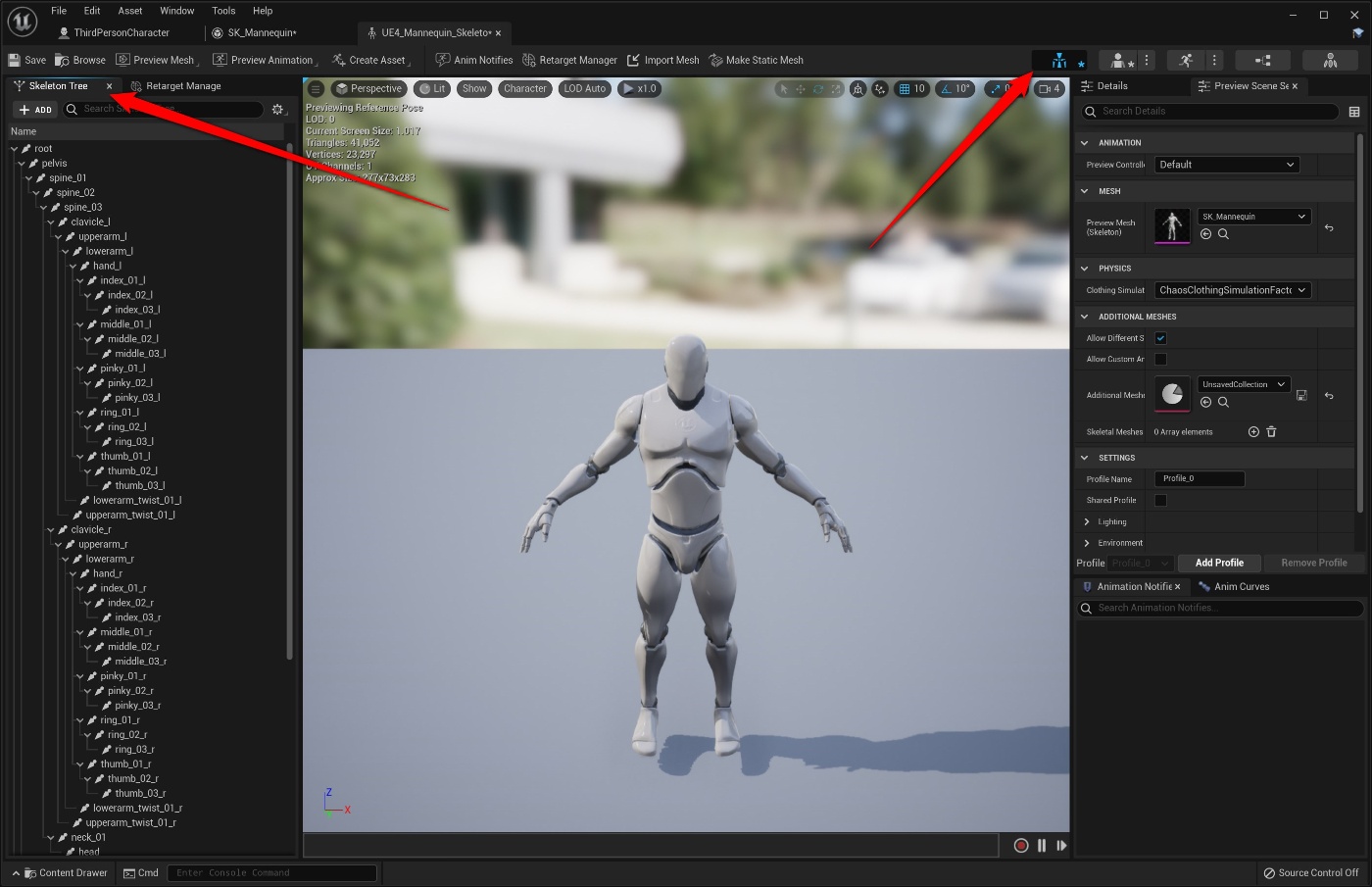Click the Enter Console Command input field
Screen dimensions: 1372x887
(271, 872)
